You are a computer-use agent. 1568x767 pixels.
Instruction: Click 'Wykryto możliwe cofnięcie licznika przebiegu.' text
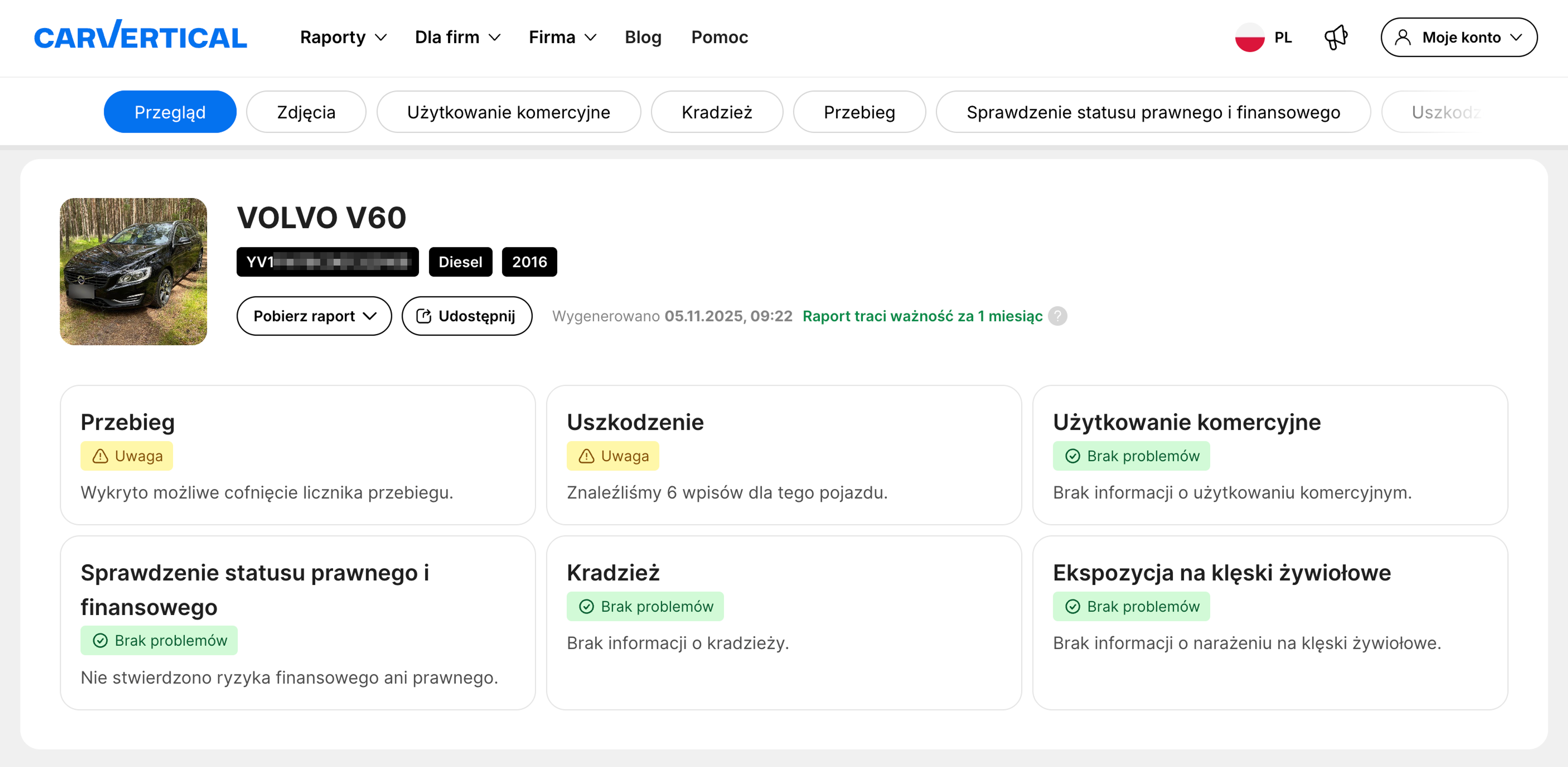click(267, 492)
